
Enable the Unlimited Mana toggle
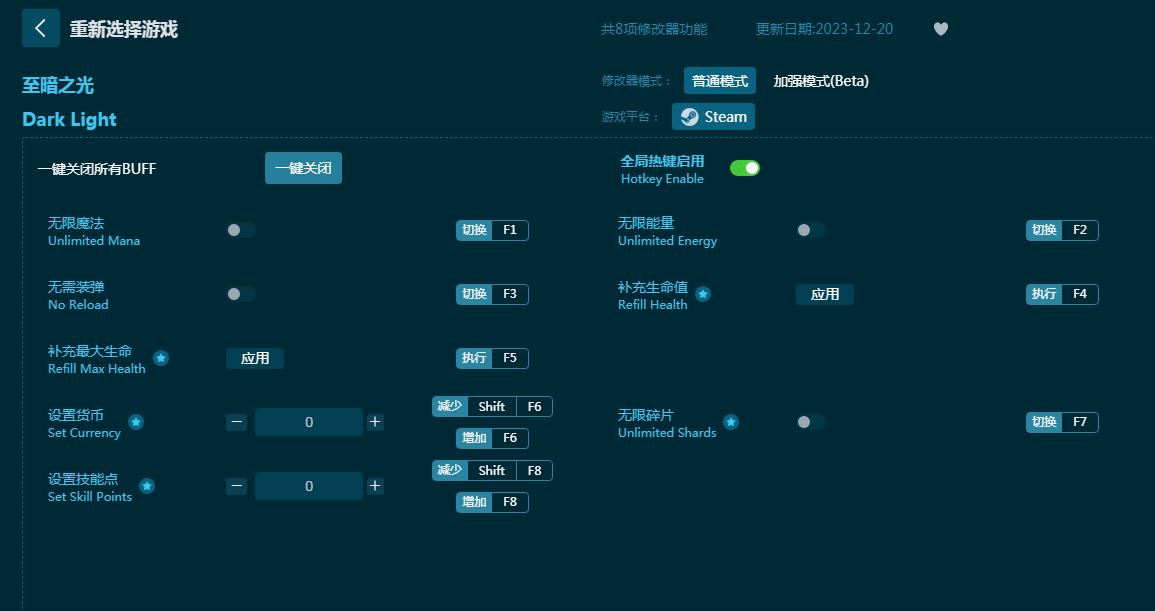coord(240,230)
